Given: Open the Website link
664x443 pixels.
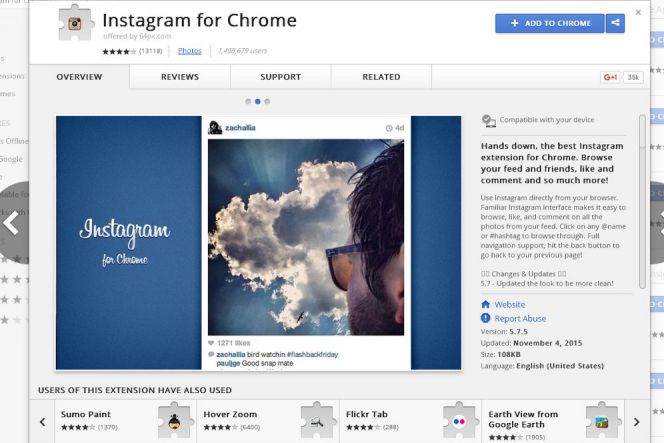Looking at the screenshot, I should click(509, 305).
